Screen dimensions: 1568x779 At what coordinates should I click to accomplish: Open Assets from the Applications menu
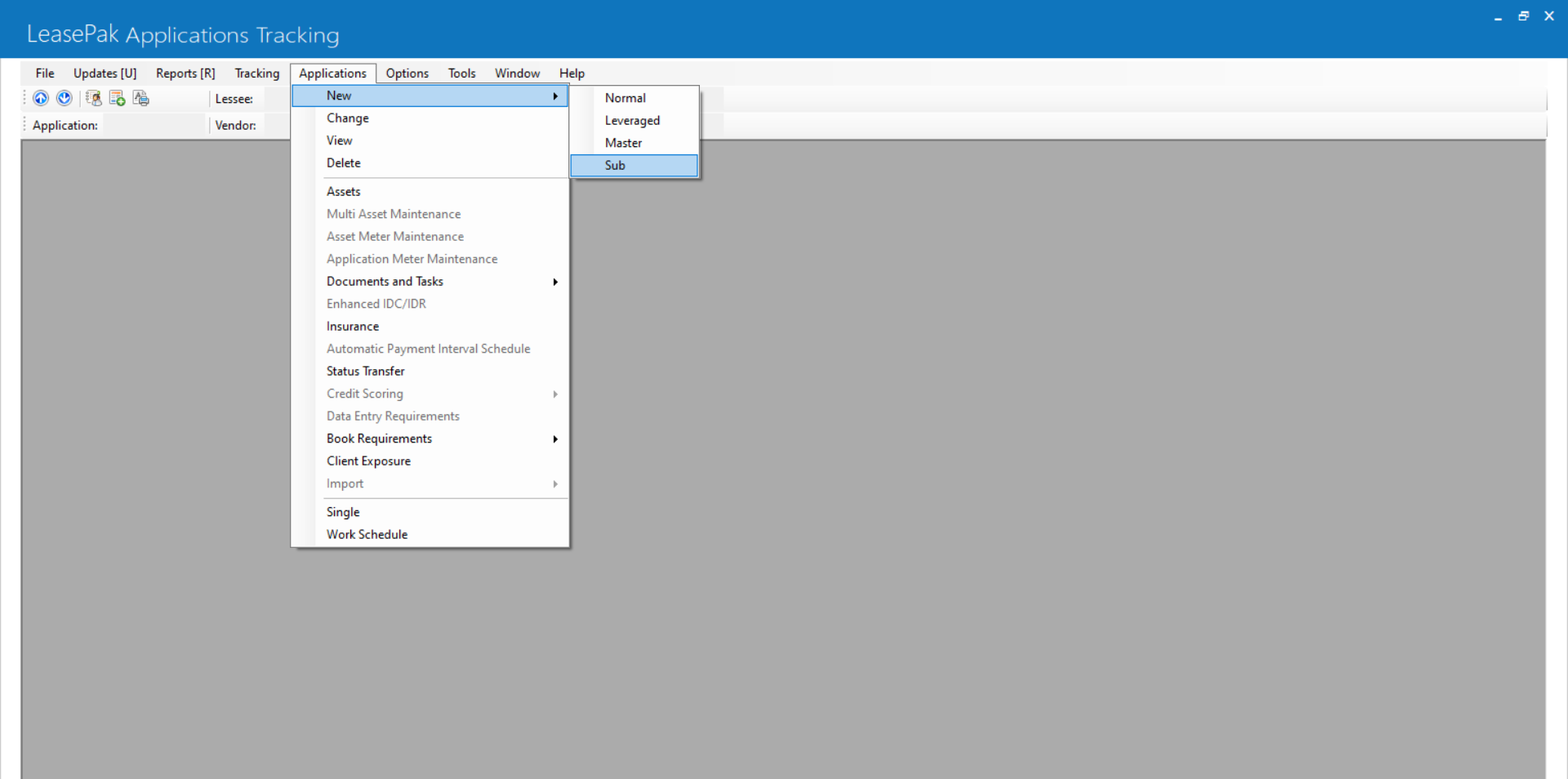(x=430, y=192)
